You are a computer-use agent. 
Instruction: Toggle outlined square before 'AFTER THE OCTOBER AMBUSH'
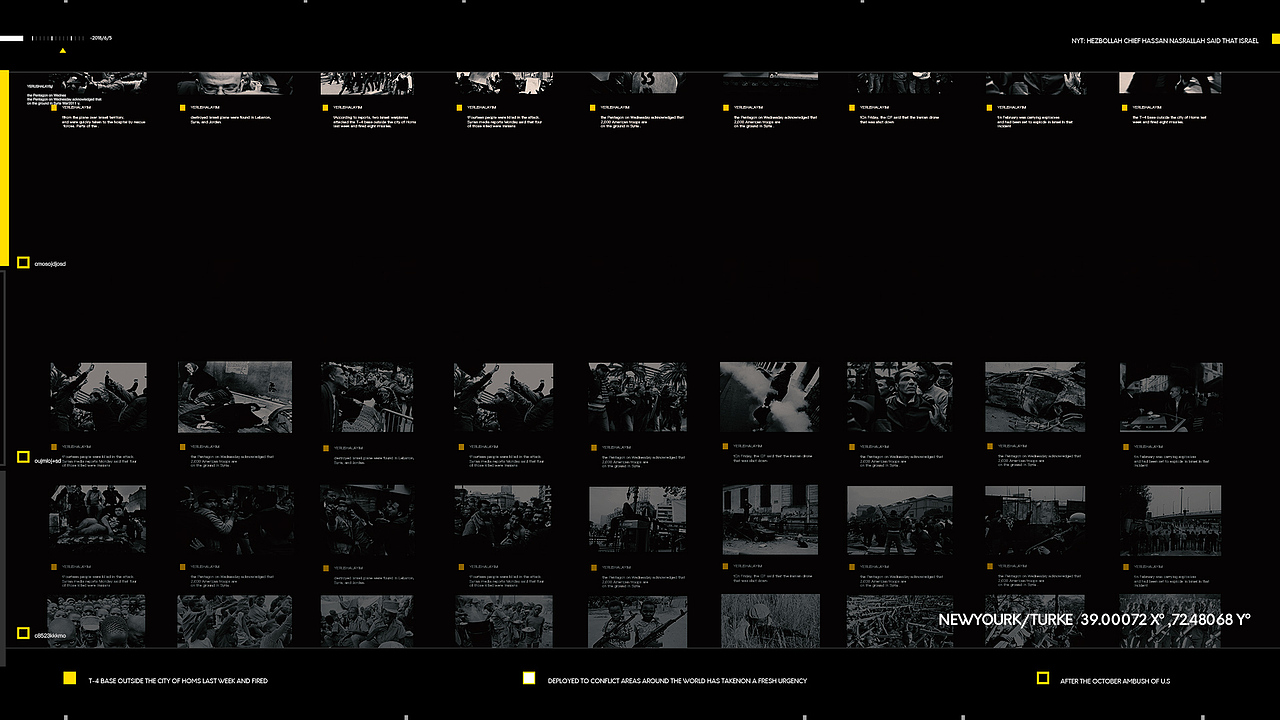click(1043, 678)
